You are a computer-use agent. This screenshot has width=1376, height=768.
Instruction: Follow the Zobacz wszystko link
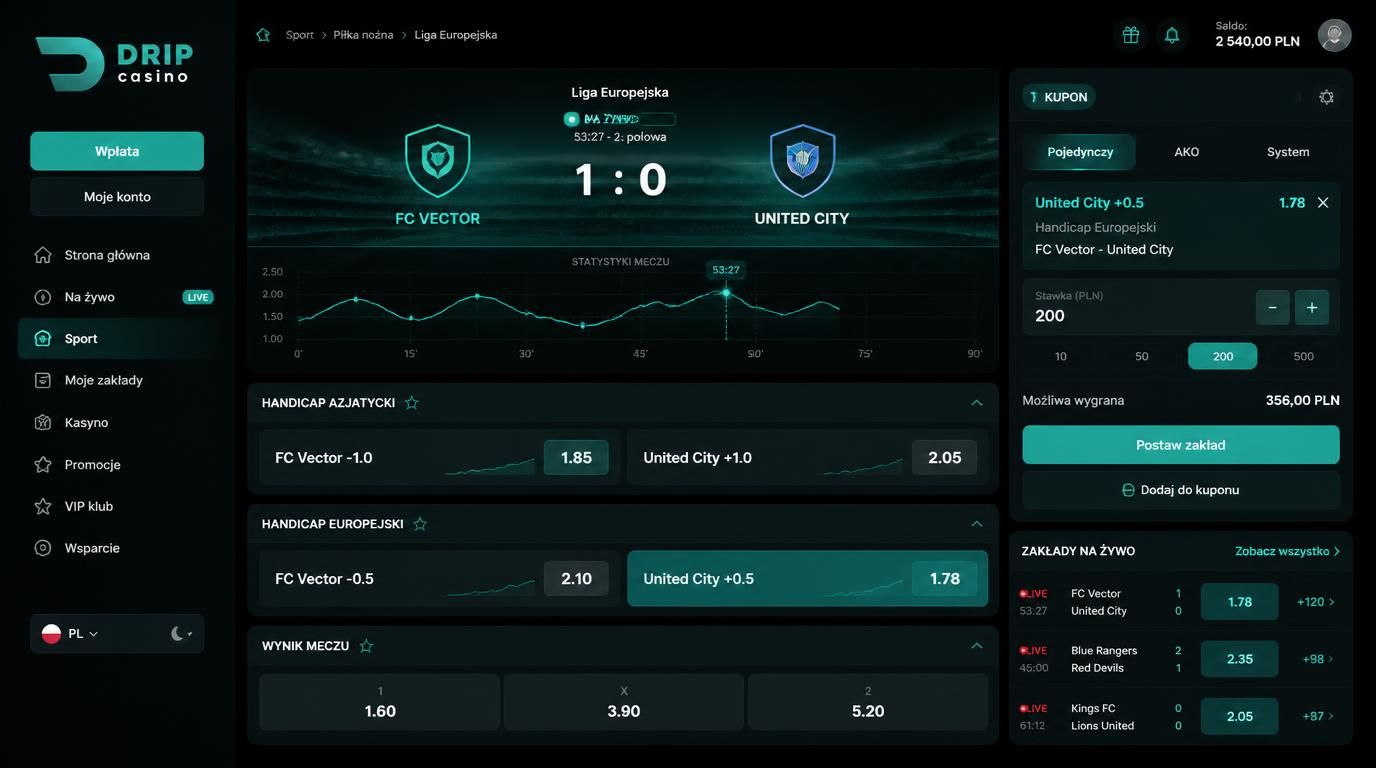[x=1287, y=551]
